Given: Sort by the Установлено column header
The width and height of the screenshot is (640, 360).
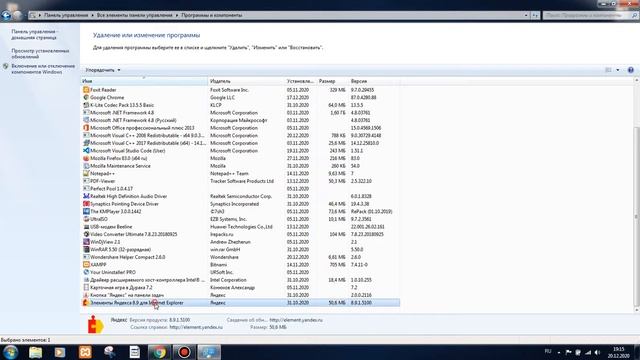Looking at the screenshot, I should tap(300, 81).
